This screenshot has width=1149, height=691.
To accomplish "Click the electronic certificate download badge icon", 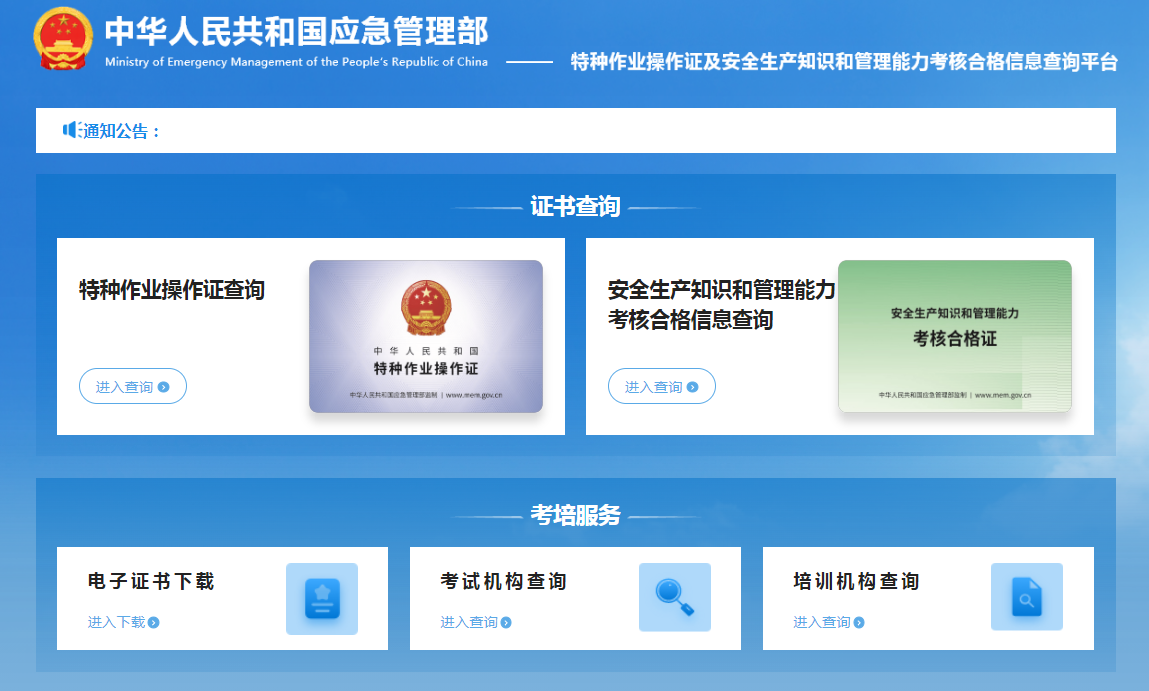I will [322, 598].
